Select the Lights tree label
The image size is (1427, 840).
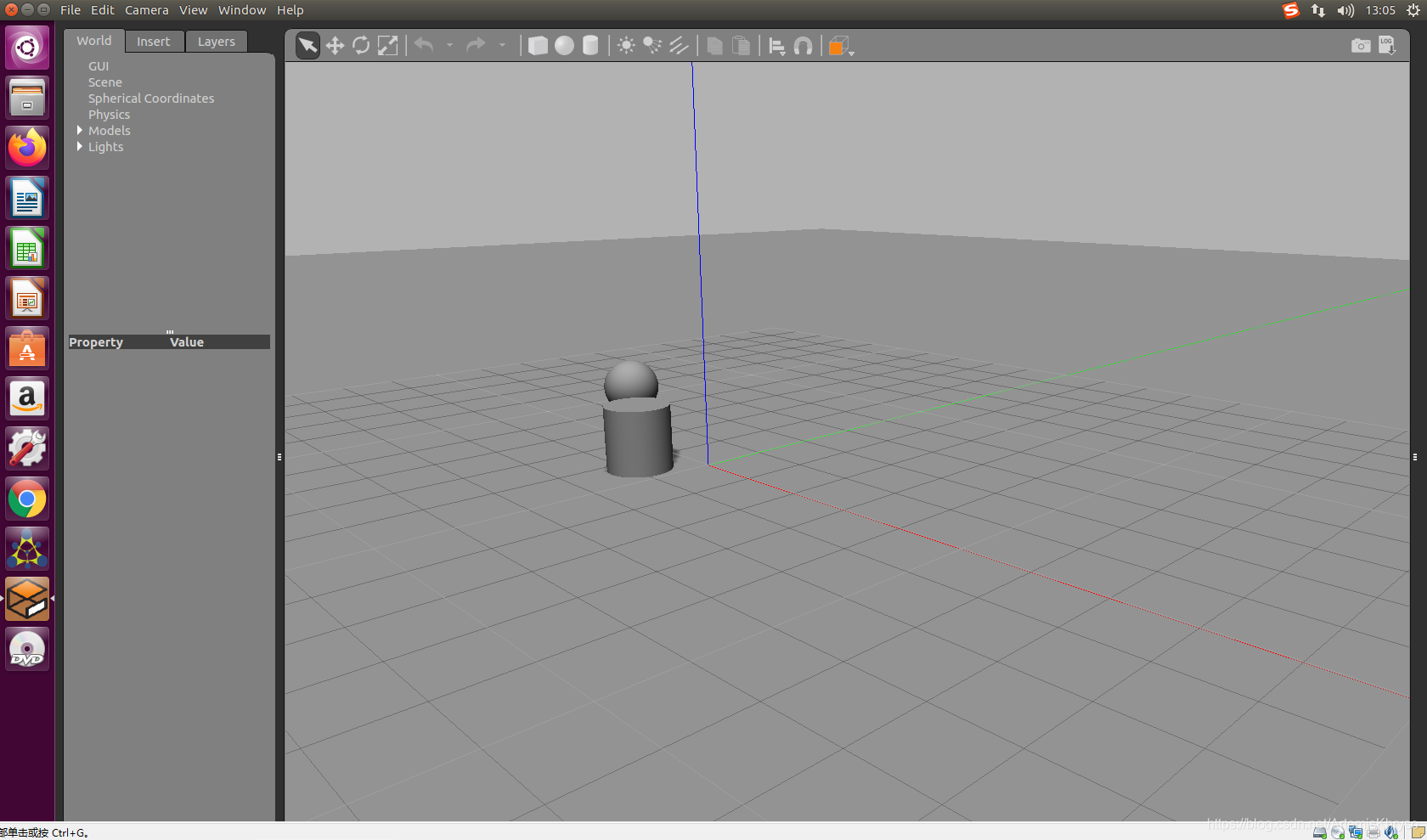(x=106, y=147)
